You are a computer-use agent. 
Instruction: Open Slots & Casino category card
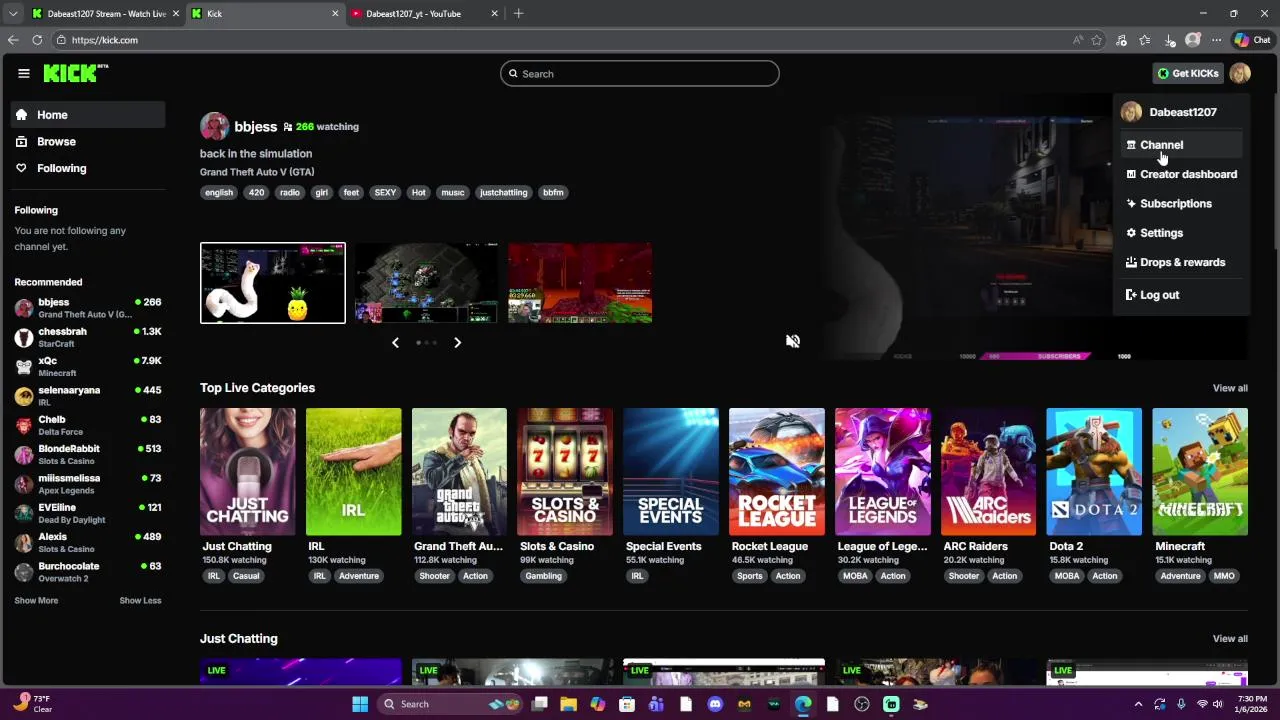(565, 472)
